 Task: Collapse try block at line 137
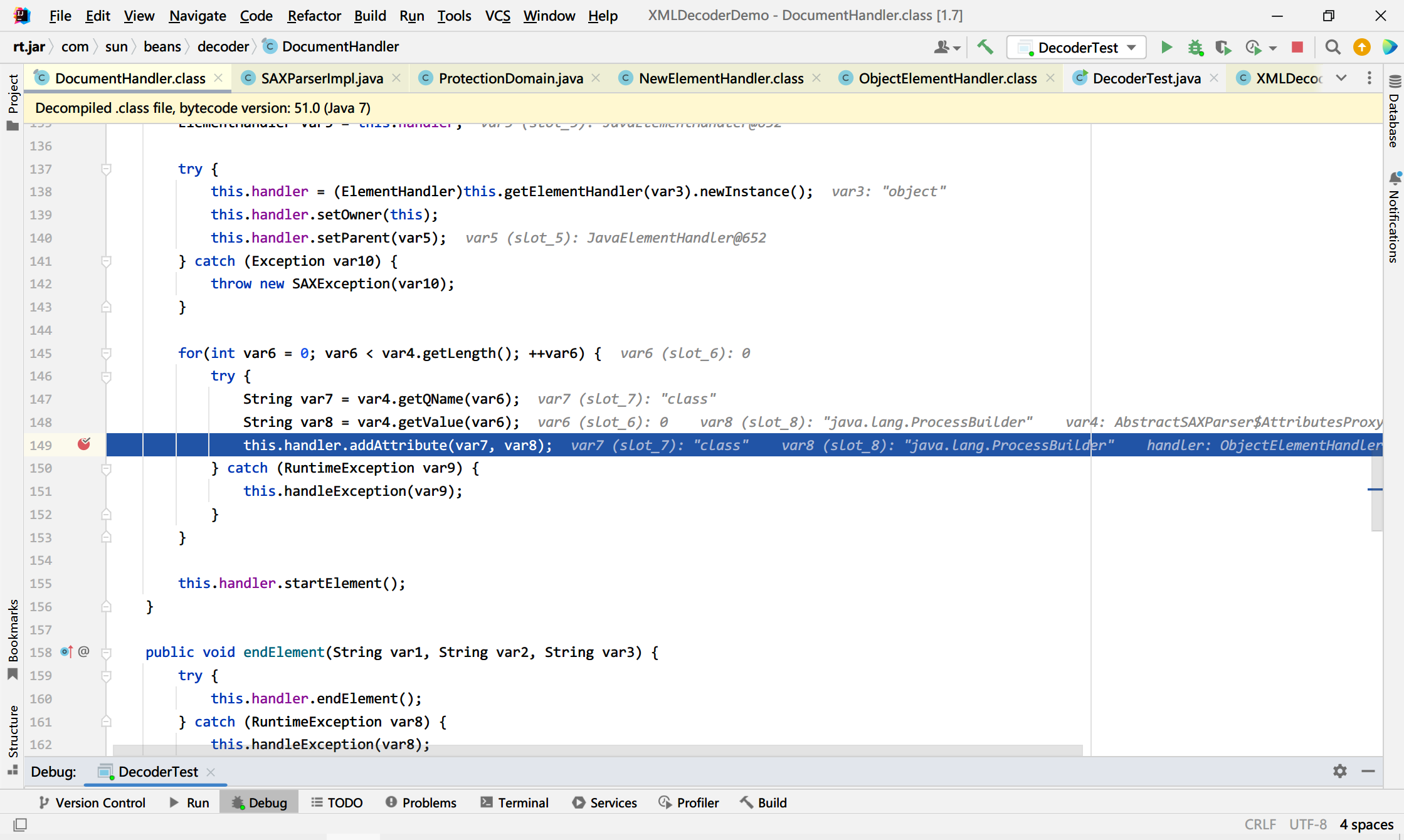pos(106,169)
